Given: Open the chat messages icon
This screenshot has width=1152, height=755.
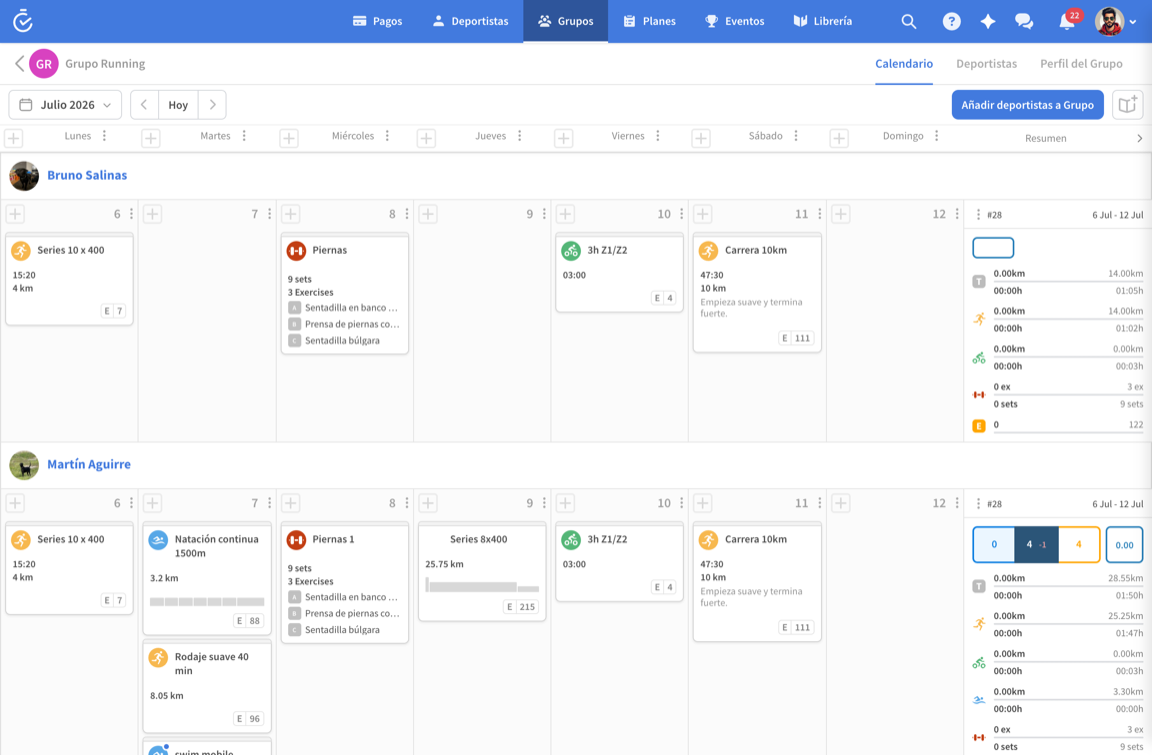Looking at the screenshot, I should [x=1024, y=21].
